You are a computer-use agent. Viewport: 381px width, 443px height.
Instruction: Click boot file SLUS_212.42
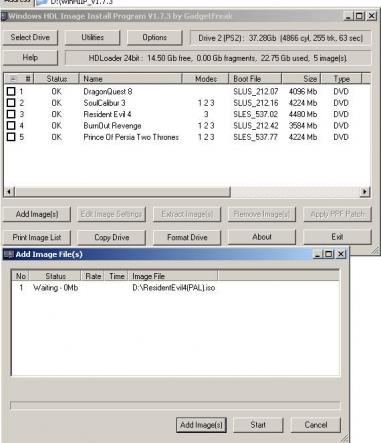pyautogui.click(x=256, y=126)
